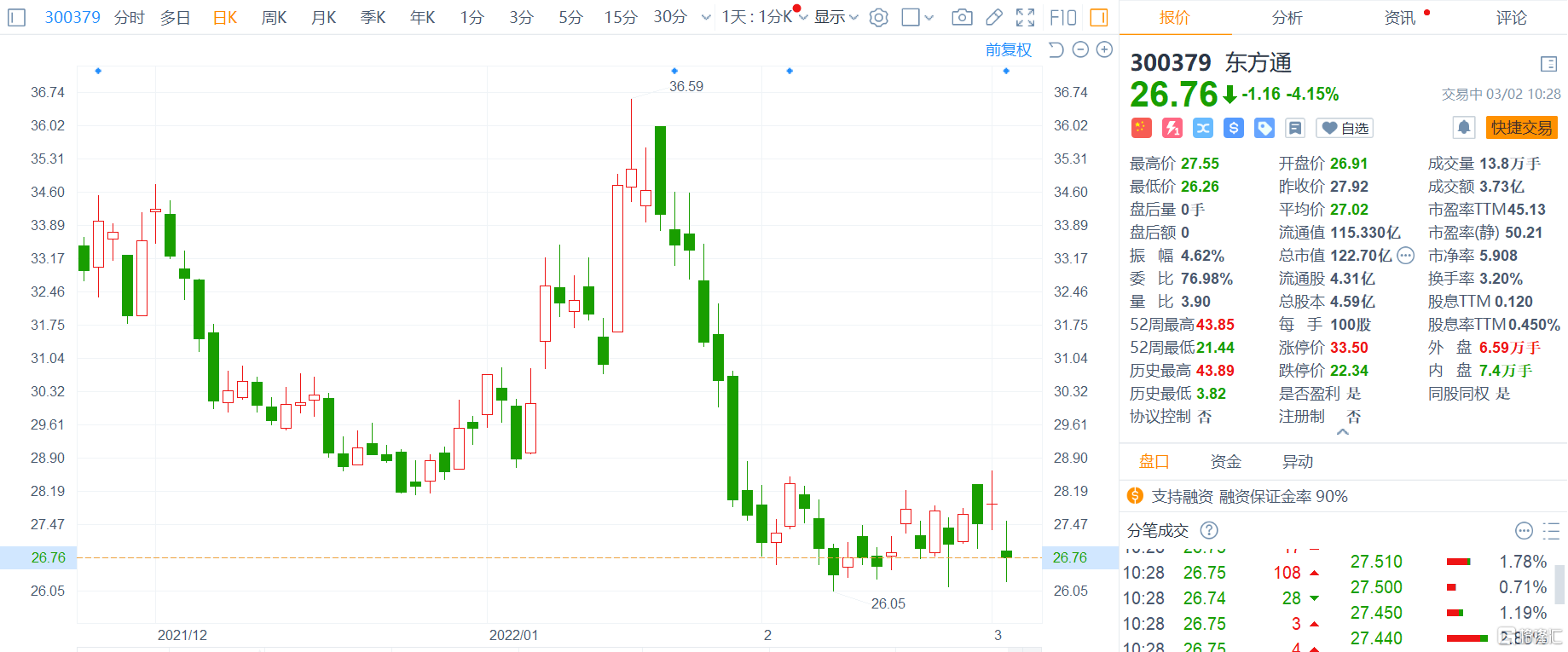Set price alert with bell icon

[1463, 128]
